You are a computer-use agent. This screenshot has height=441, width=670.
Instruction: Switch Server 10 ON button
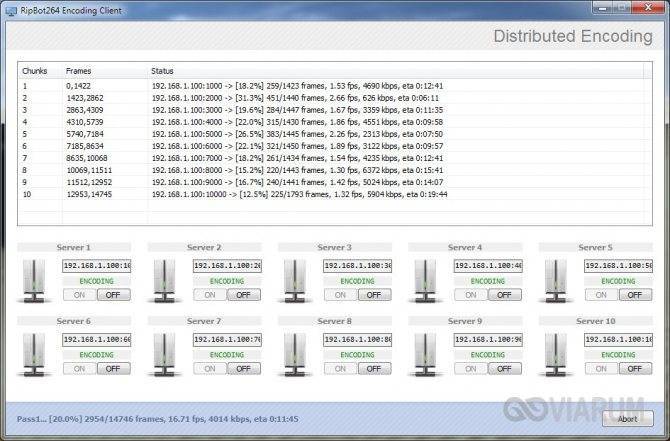(x=601, y=369)
